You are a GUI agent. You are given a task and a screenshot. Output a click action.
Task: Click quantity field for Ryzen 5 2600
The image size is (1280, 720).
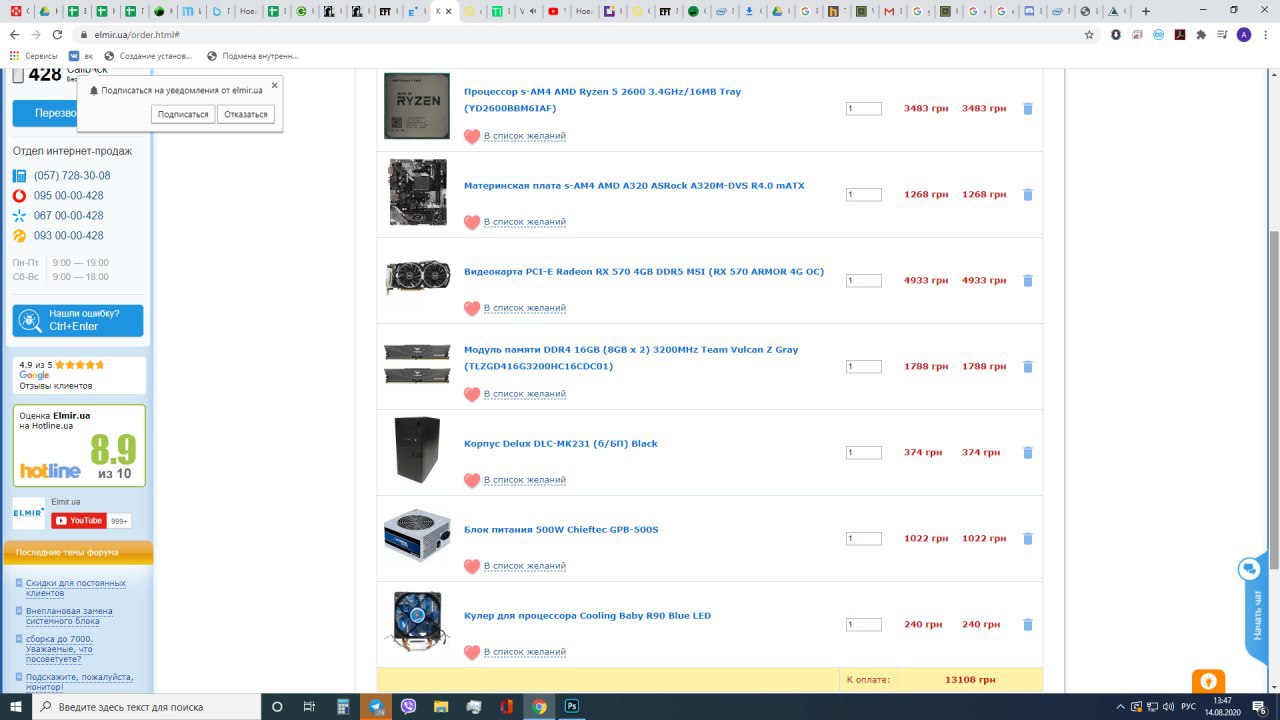[864, 109]
